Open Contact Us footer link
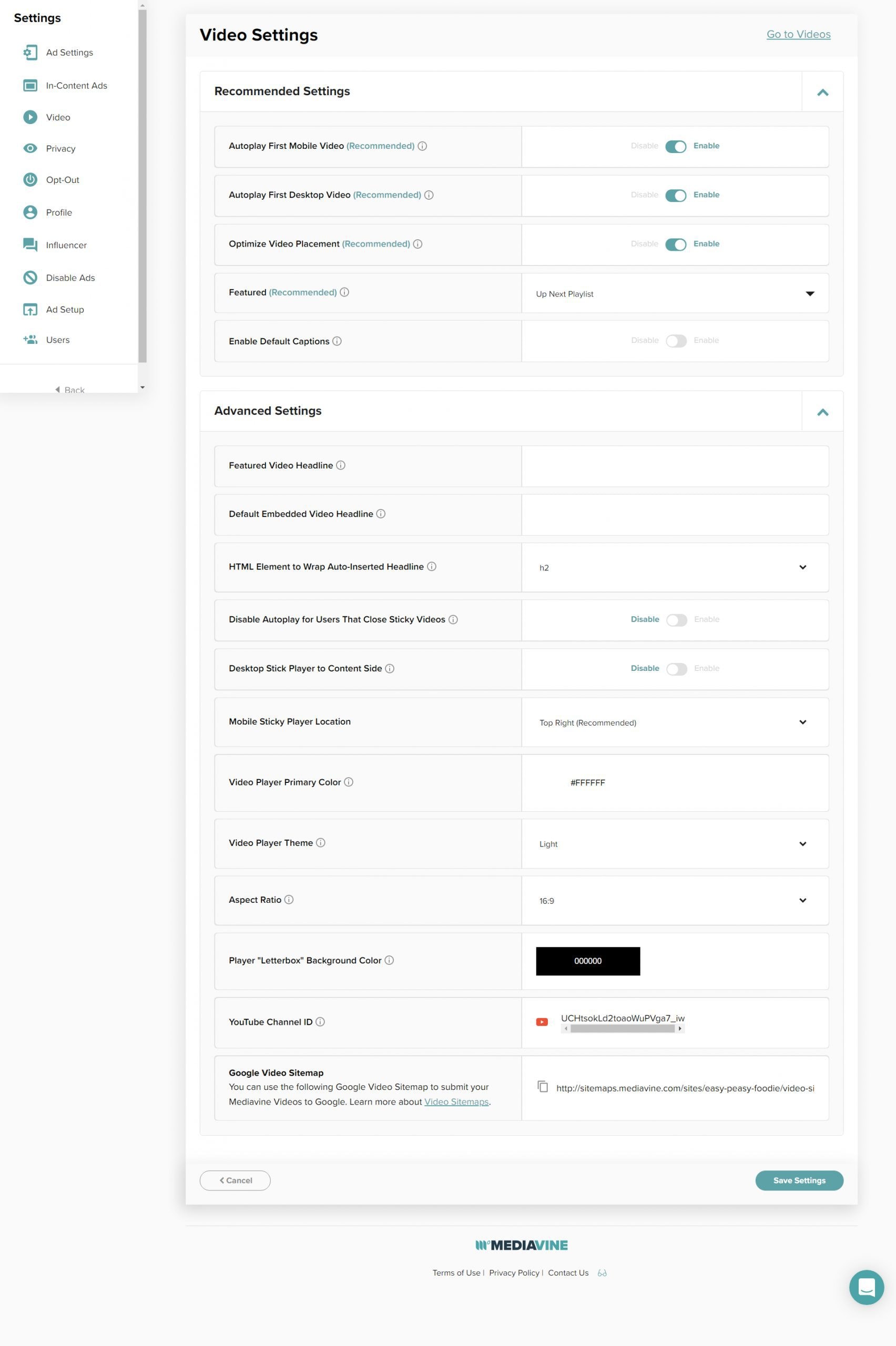Viewport: 896px width, 1346px height. click(568, 1273)
